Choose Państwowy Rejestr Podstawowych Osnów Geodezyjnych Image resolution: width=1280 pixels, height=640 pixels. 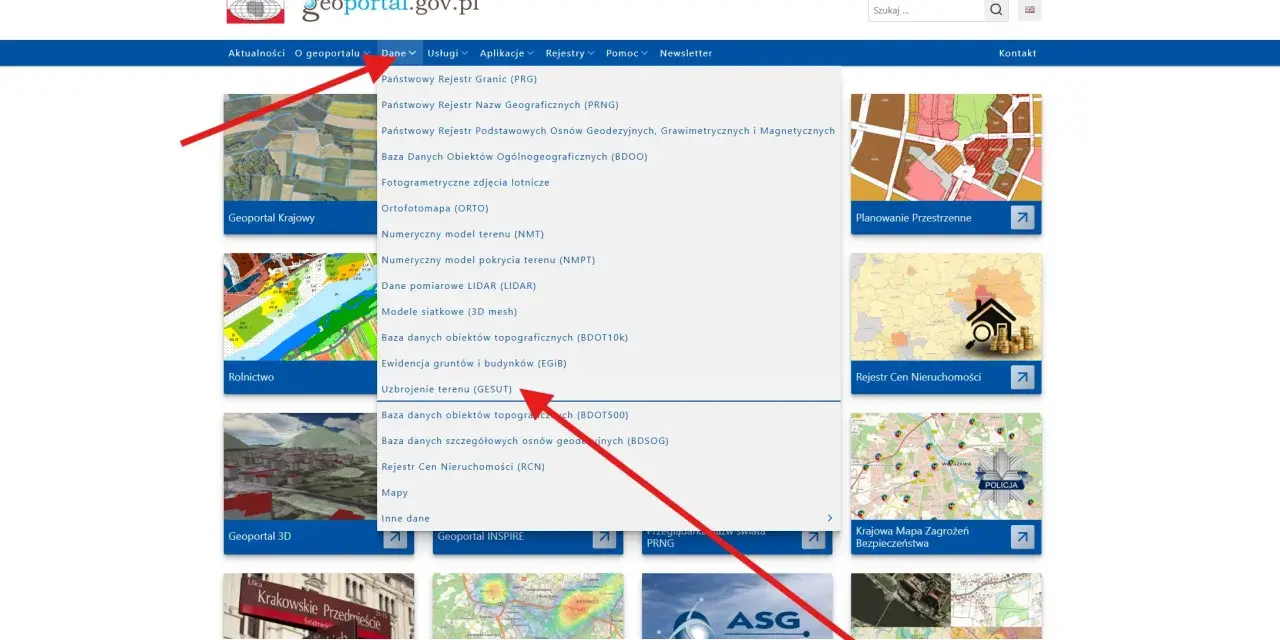pos(609,131)
